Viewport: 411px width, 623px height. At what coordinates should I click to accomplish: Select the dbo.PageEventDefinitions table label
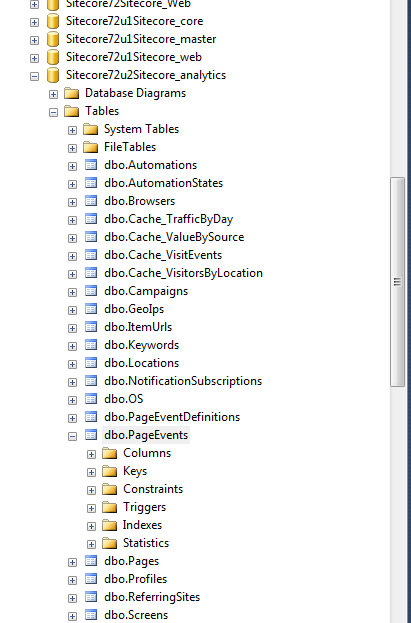coord(172,417)
